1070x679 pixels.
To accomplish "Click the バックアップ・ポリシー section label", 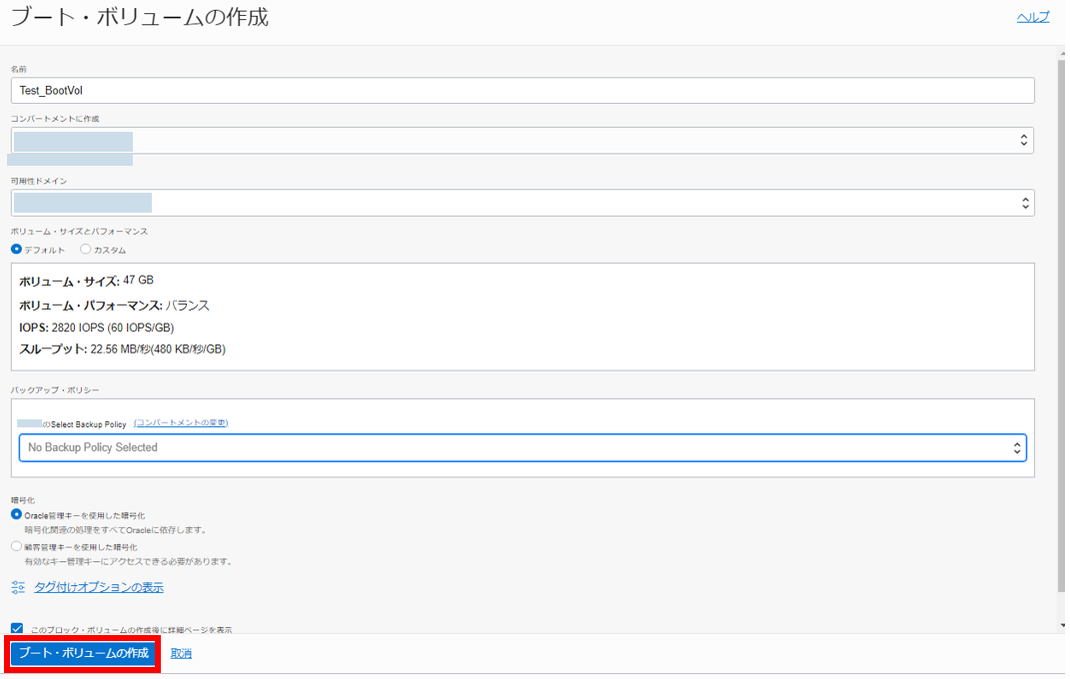I will [x=55, y=390].
